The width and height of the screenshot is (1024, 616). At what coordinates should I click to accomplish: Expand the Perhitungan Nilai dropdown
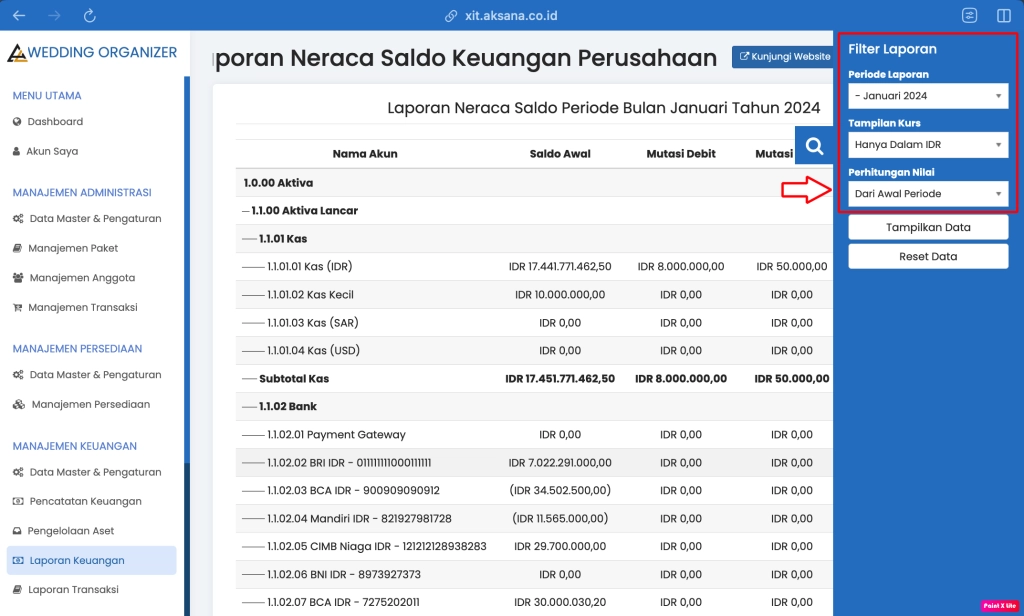tap(927, 193)
